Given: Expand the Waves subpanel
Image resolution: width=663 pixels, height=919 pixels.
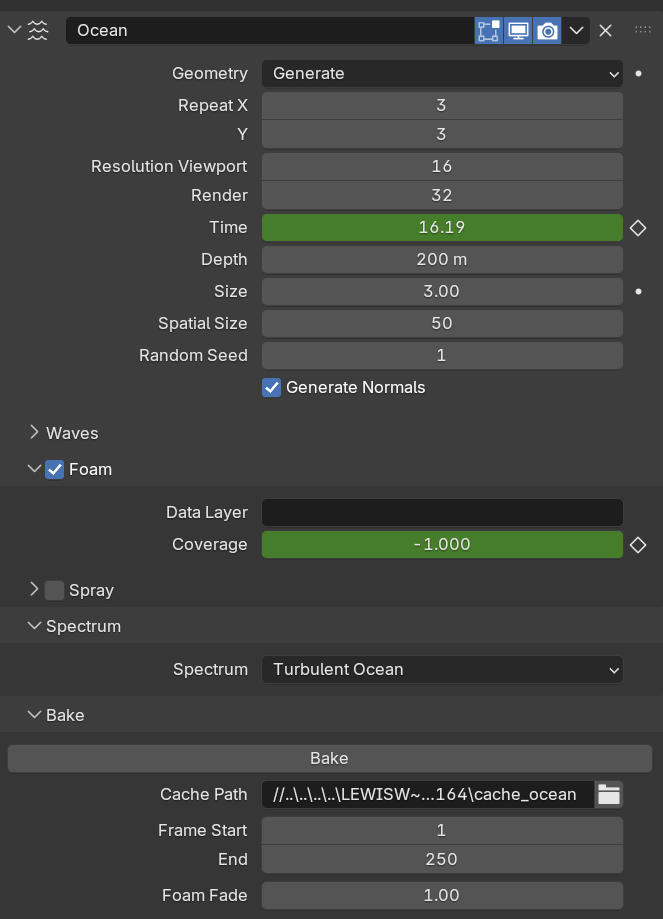Looking at the screenshot, I should tap(34, 433).
